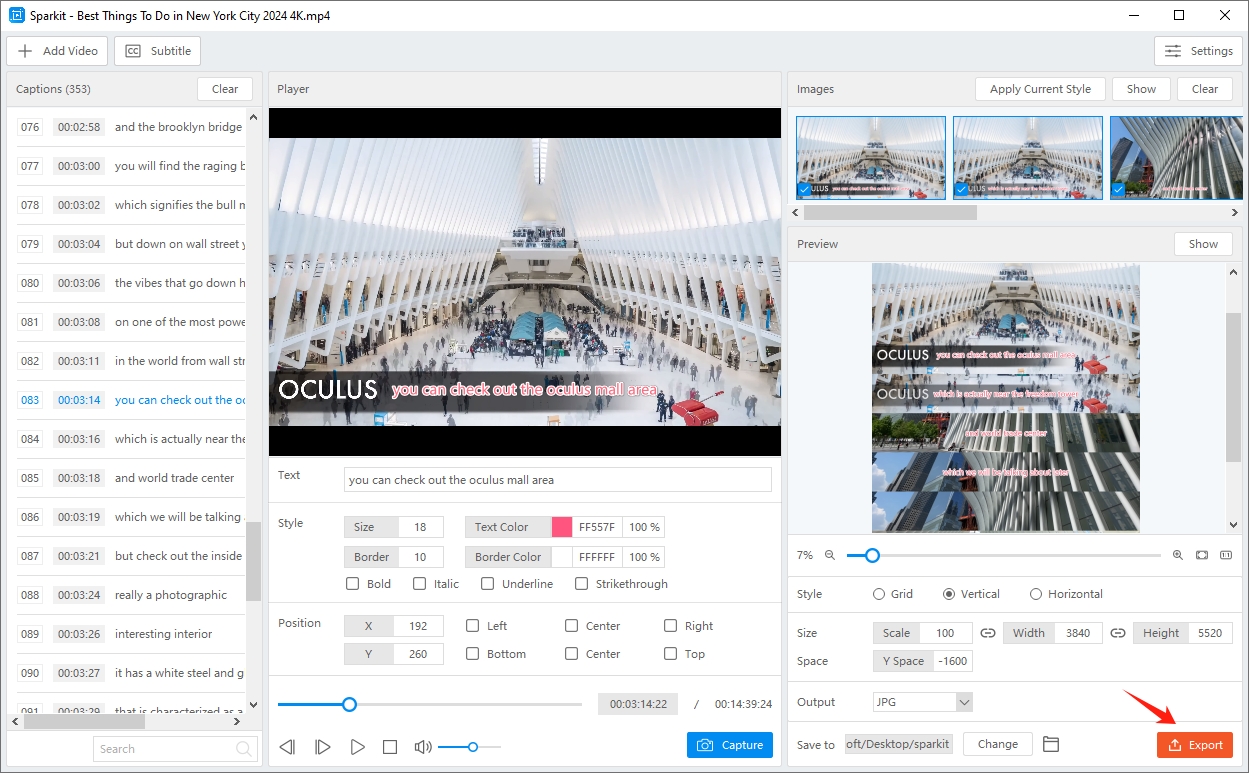The image size is (1249, 773).
Task: Step back to the previous frame
Action: [287, 747]
